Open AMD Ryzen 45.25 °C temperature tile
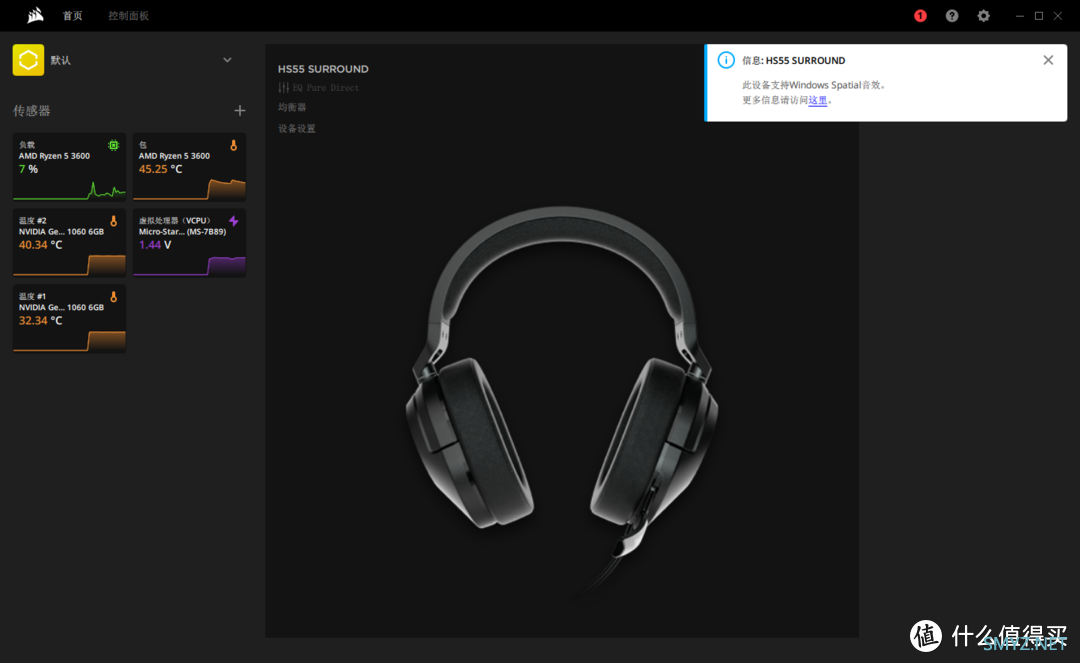 click(x=189, y=167)
